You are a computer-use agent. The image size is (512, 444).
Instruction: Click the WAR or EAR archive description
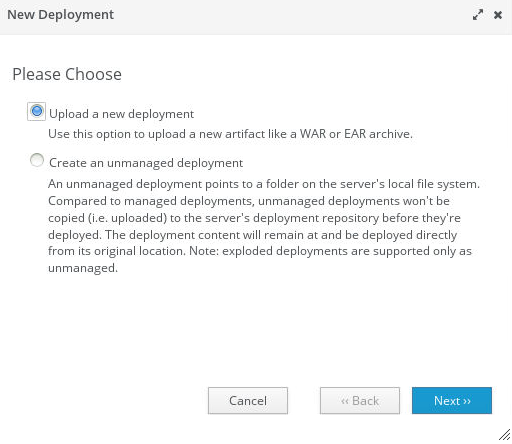tap(230, 134)
